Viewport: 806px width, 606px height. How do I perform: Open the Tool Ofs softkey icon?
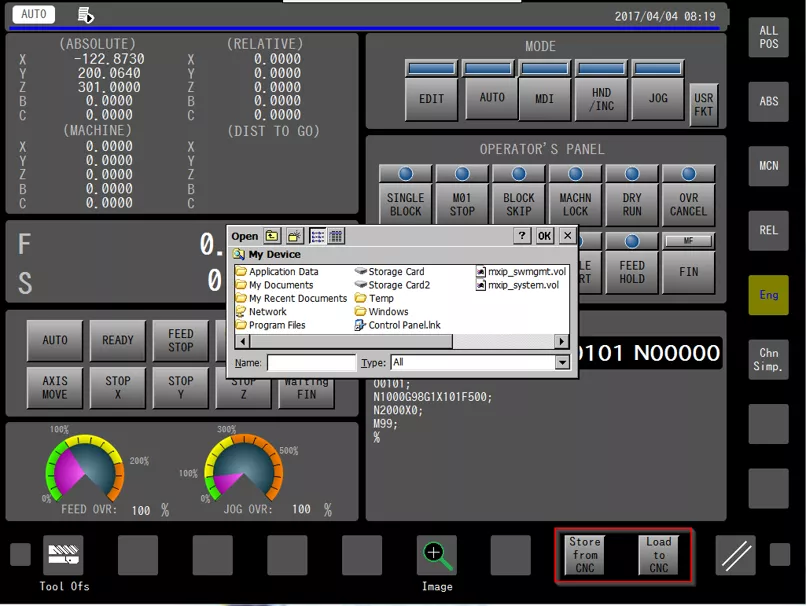tap(63, 555)
